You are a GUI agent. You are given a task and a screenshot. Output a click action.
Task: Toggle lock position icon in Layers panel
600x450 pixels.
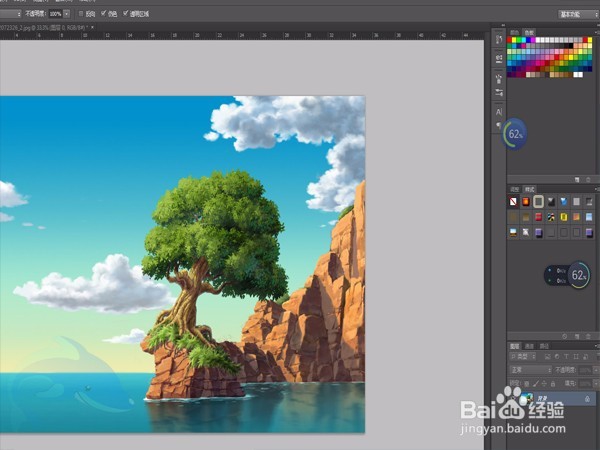tap(544, 383)
